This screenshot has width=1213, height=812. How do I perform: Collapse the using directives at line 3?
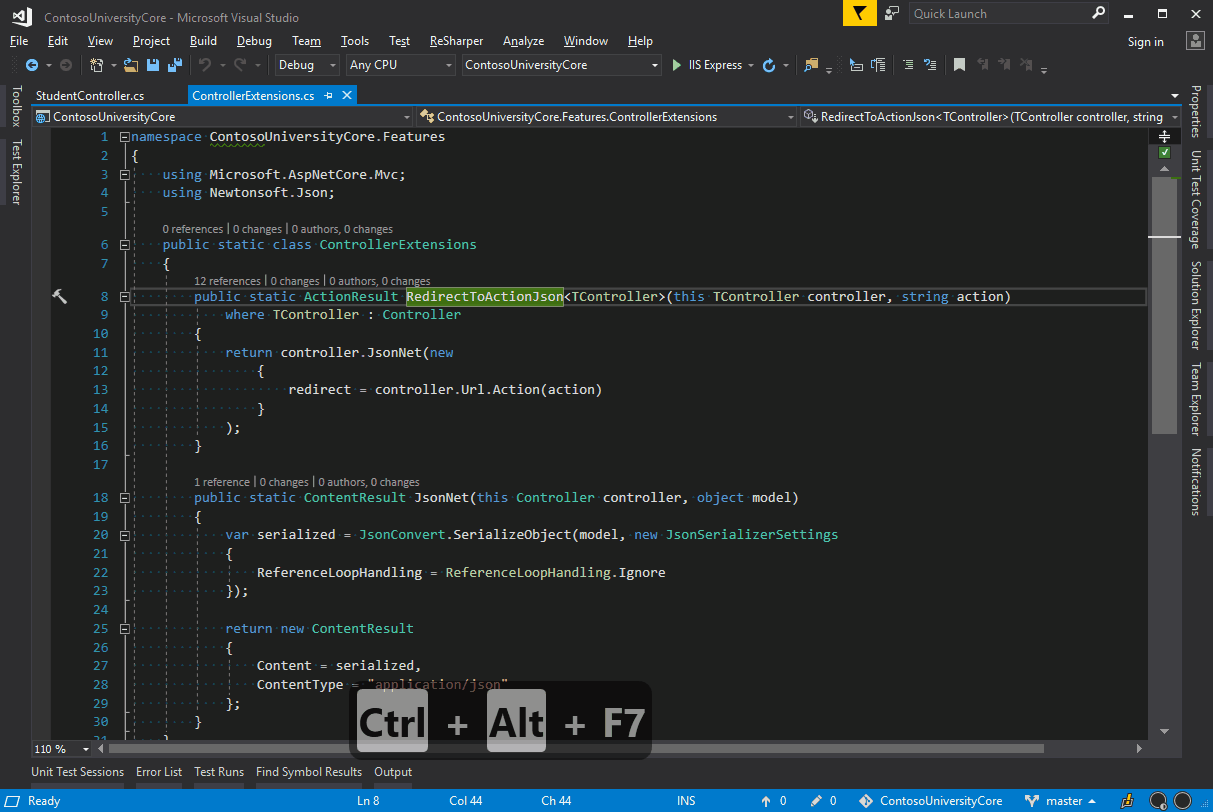(x=123, y=174)
